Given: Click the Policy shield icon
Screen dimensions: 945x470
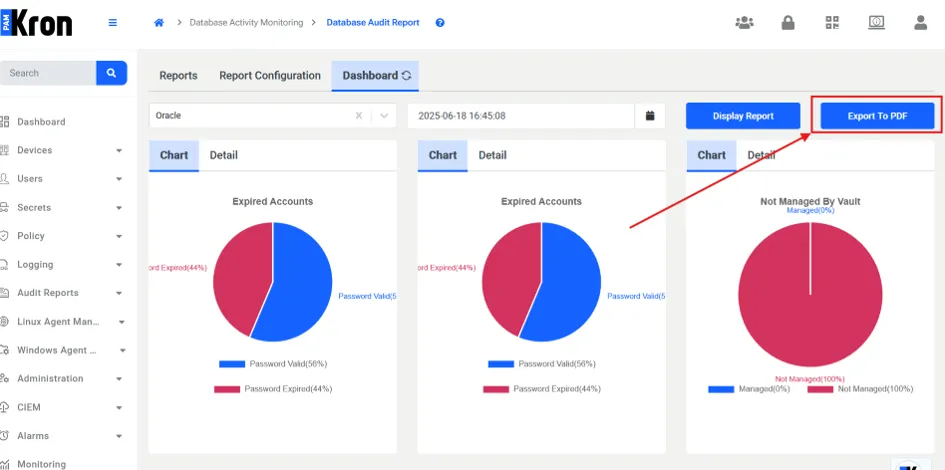Looking at the screenshot, I should pos(5,236).
